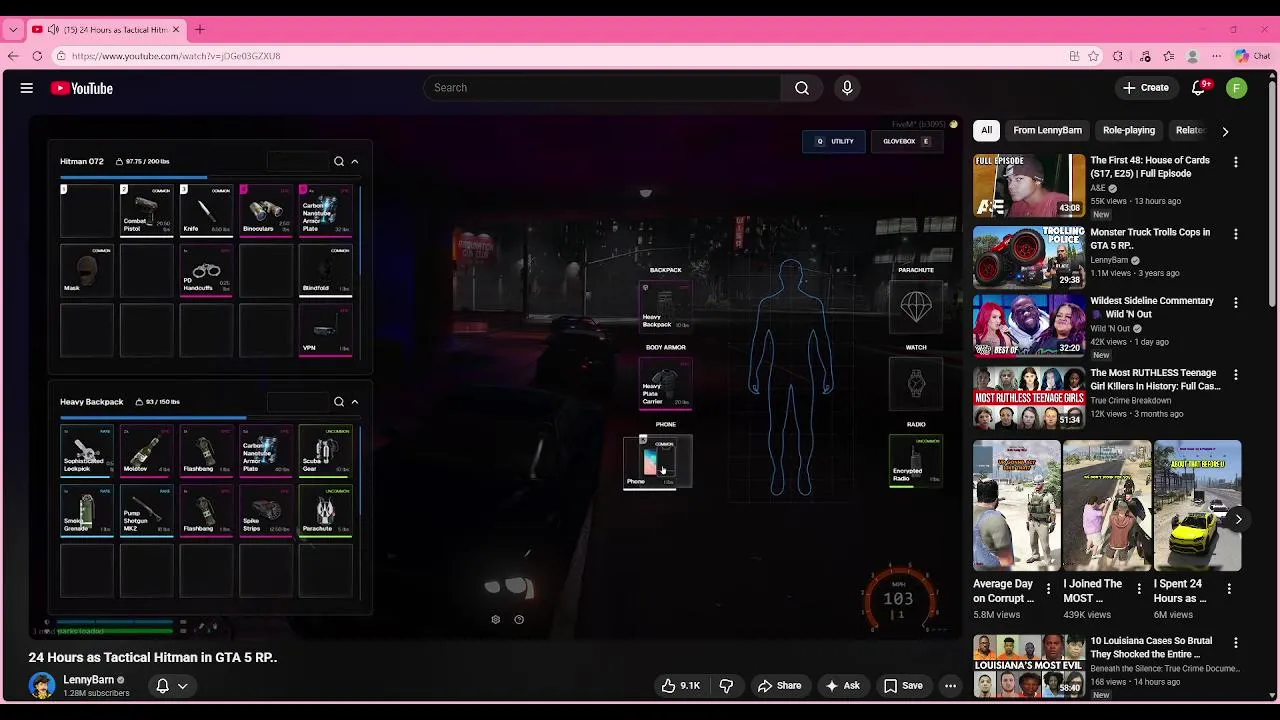Image resolution: width=1280 pixels, height=720 pixels.
Task: Click the Ask button
Action: coord(842,686)
